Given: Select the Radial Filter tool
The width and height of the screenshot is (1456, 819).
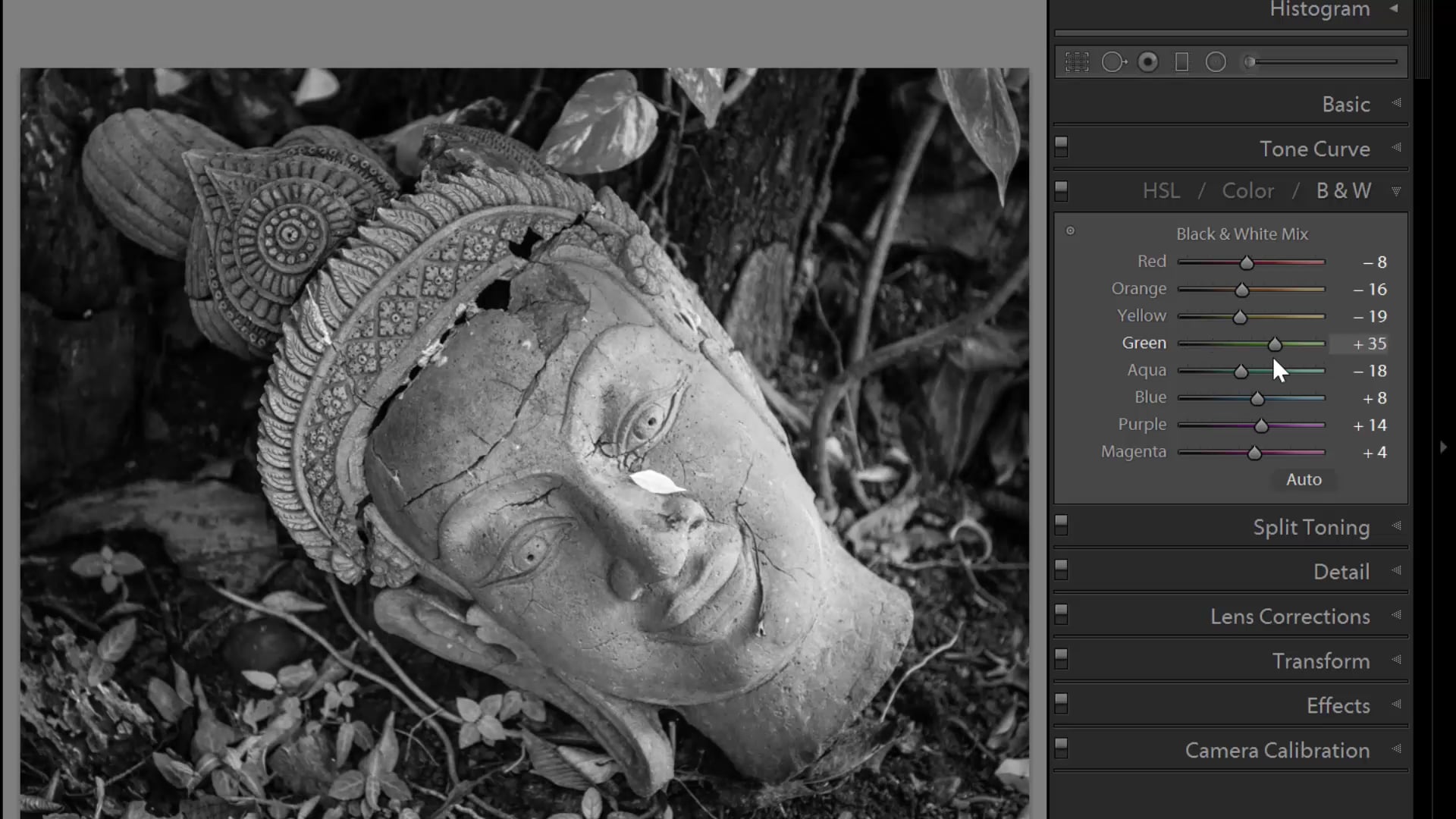Looking at the screenshot, I should [1216, 62].
